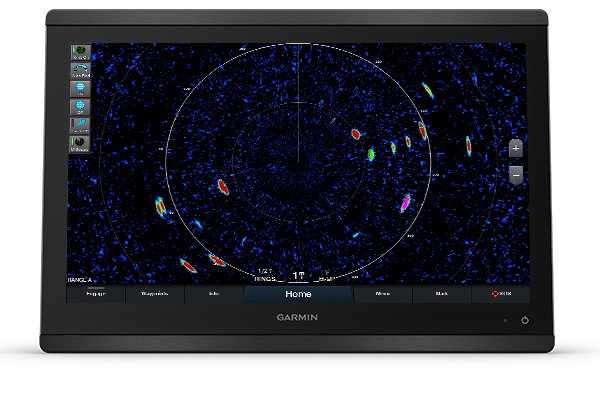The height and width of the screenshot is (400, 600).
Task: Open the leftmost bottom bar item
Action: coord(96,294)
